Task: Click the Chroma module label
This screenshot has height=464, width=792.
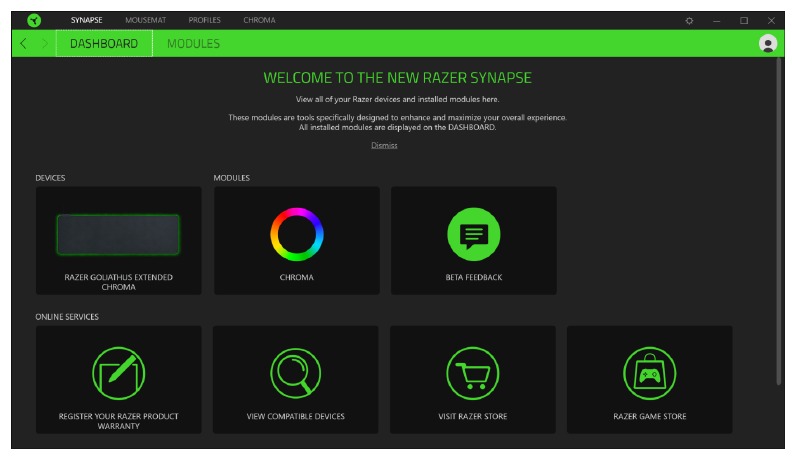Action: [296, 277]
